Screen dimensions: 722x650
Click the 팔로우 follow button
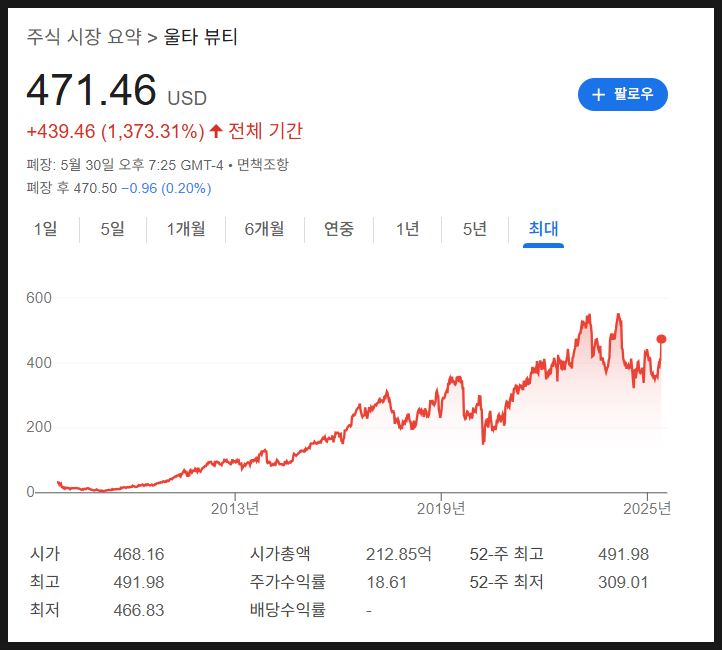[623, 94]
